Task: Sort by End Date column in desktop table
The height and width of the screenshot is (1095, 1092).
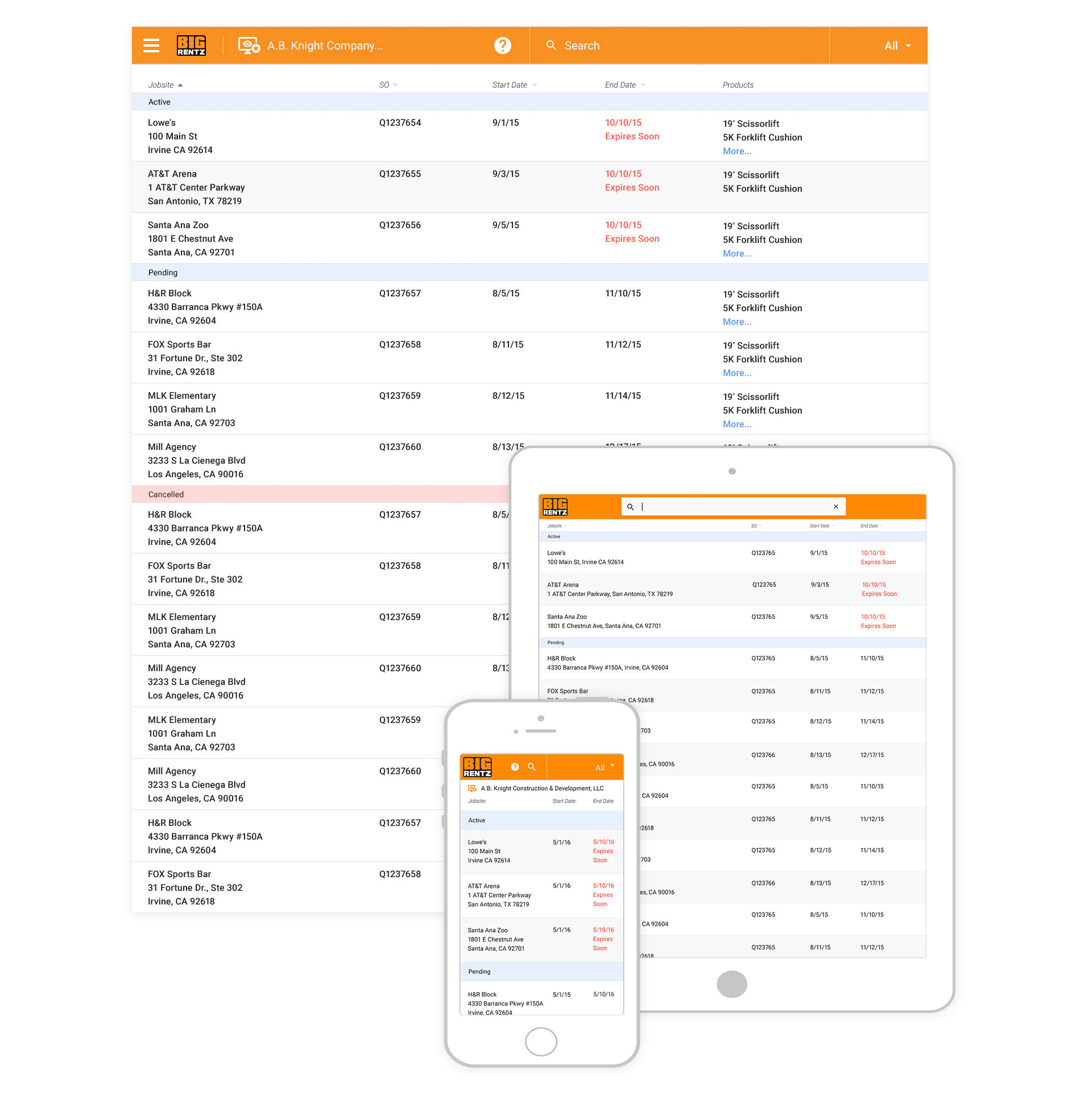Action: click(625, 85)
